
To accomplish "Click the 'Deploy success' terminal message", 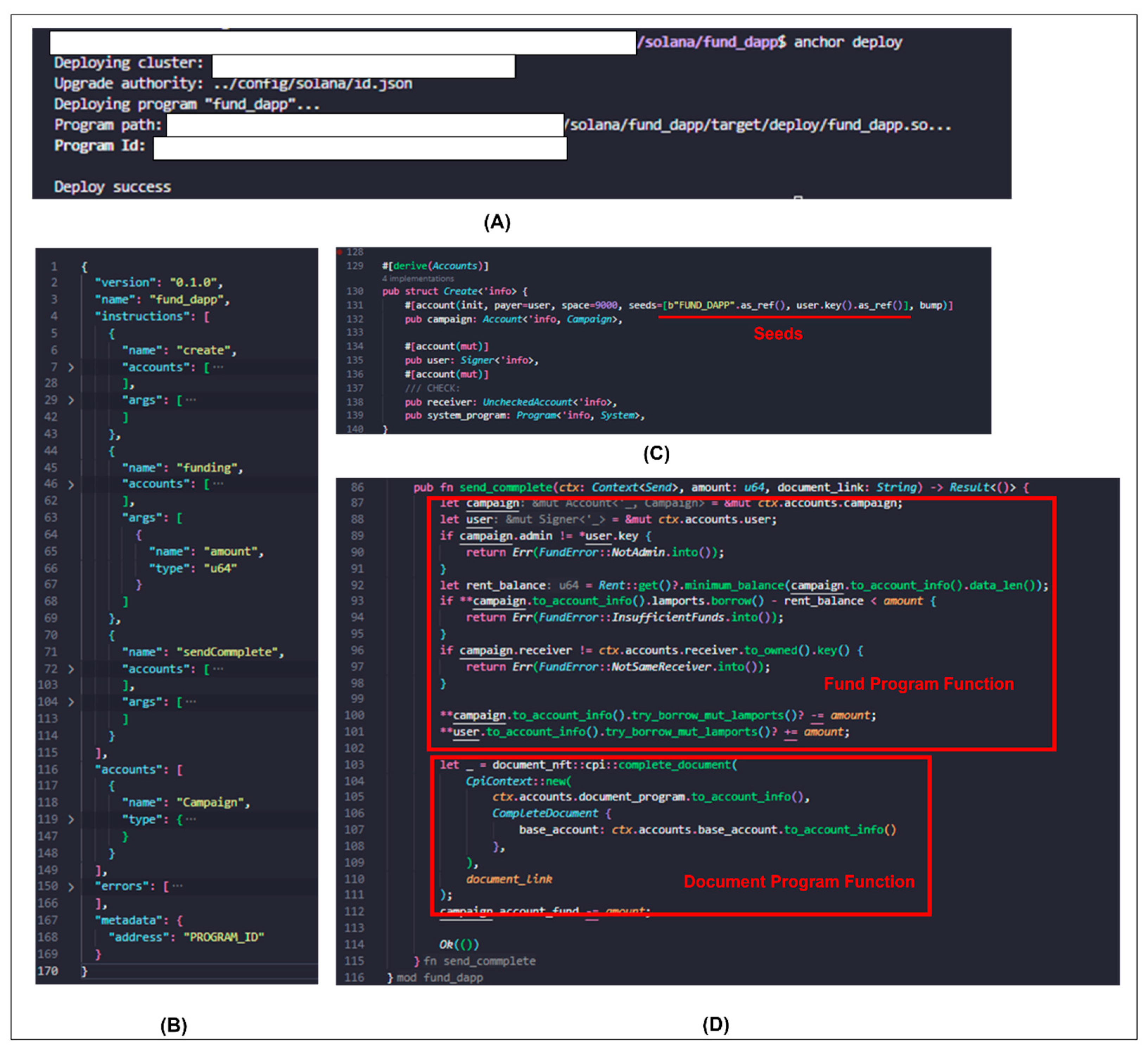I will click(112, 187).
